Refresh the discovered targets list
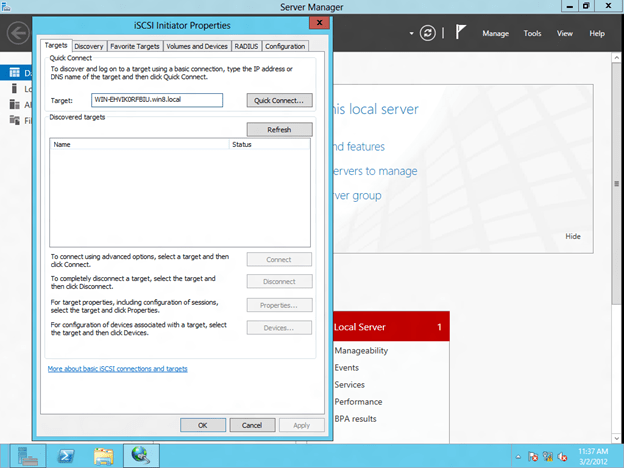This screenshot has width=624, height=468. pos(280,129)
